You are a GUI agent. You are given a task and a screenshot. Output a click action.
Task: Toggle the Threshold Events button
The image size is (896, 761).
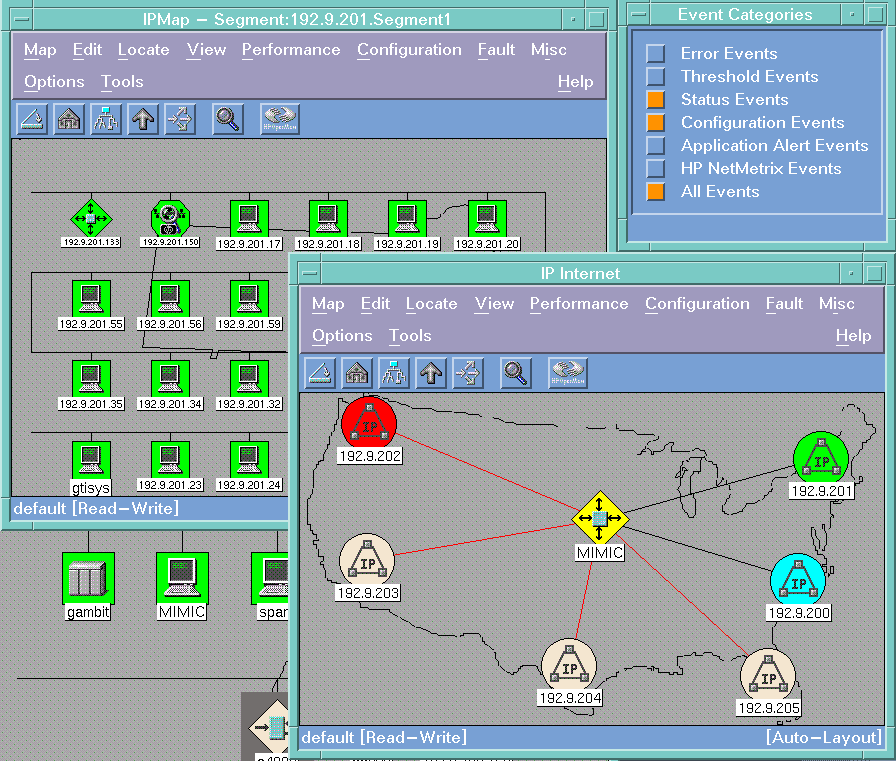tap(655, 77)
